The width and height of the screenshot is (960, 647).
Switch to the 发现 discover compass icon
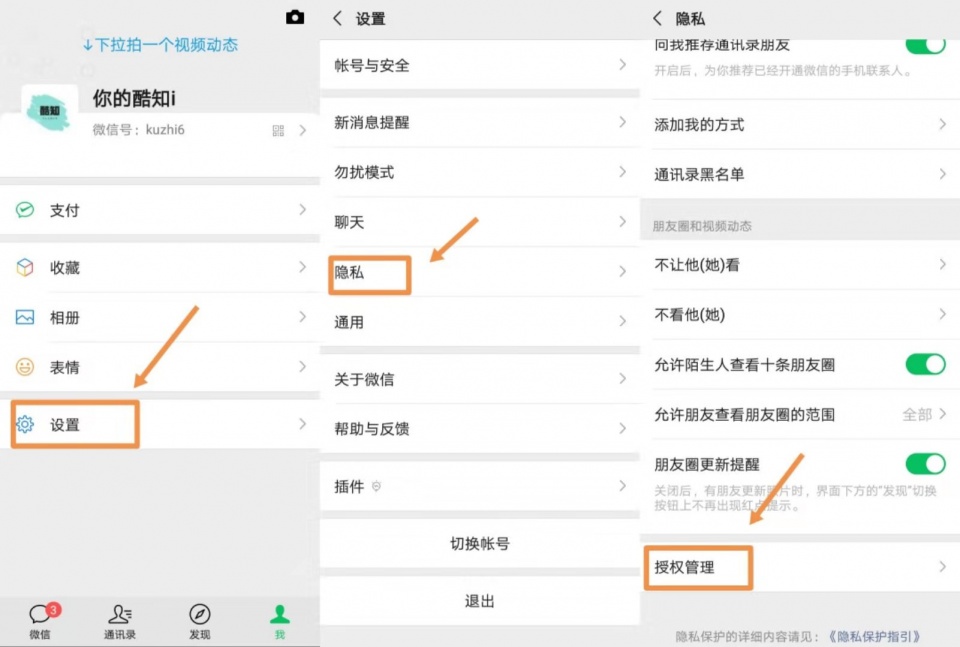pos(200,614)
